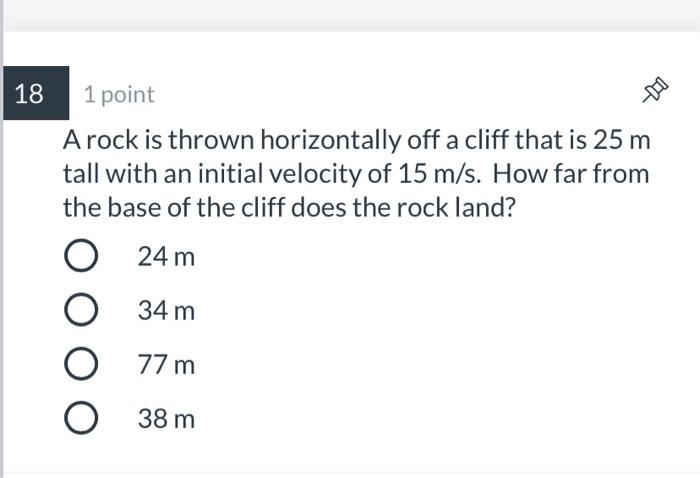Click the '1 point' label
Image resolution: width=700 pixels, height=478 pixels.
click(x=119, y=95)
